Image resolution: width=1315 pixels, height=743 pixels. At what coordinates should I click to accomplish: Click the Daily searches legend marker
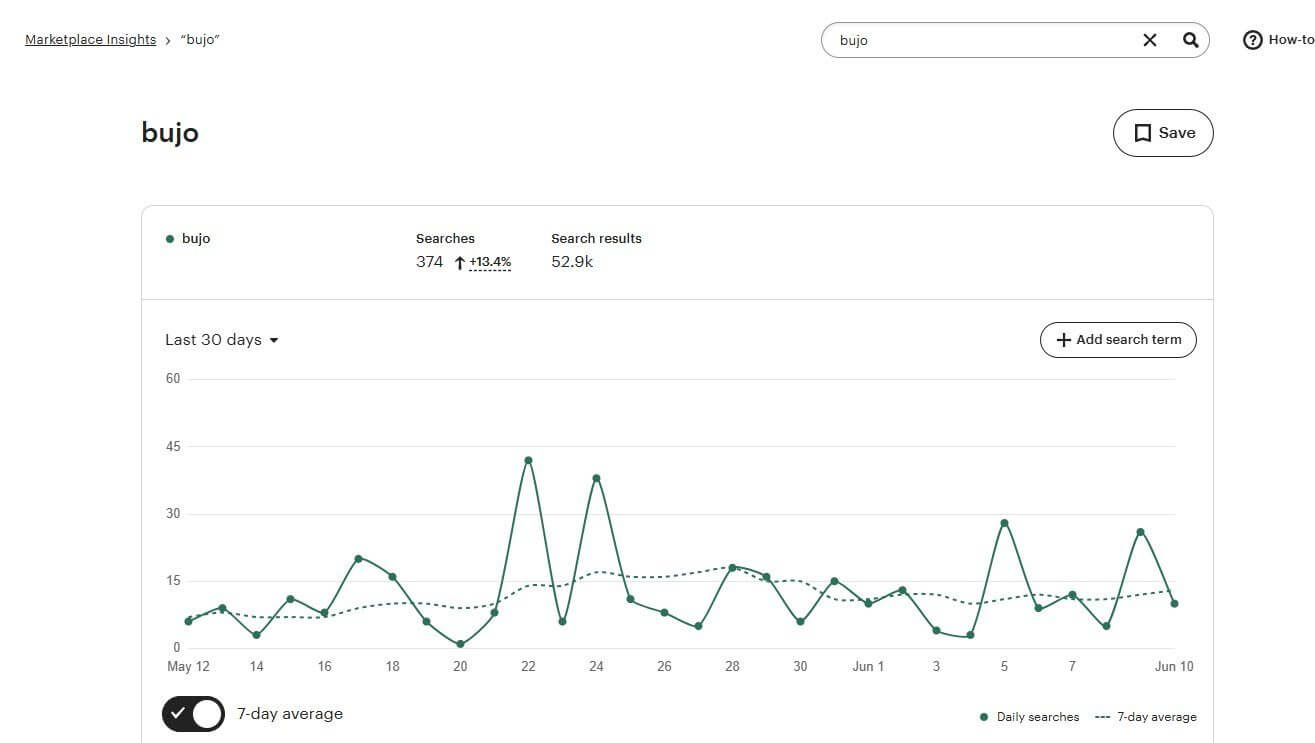pos(984,717)
